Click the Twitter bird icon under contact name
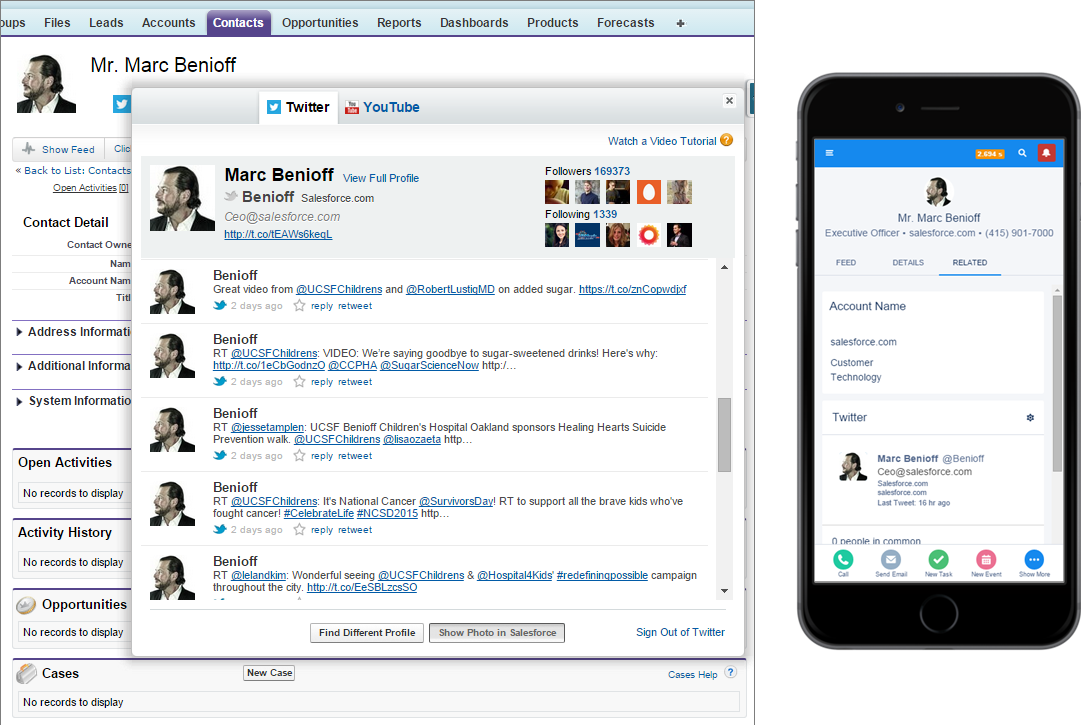 (122, 104)
